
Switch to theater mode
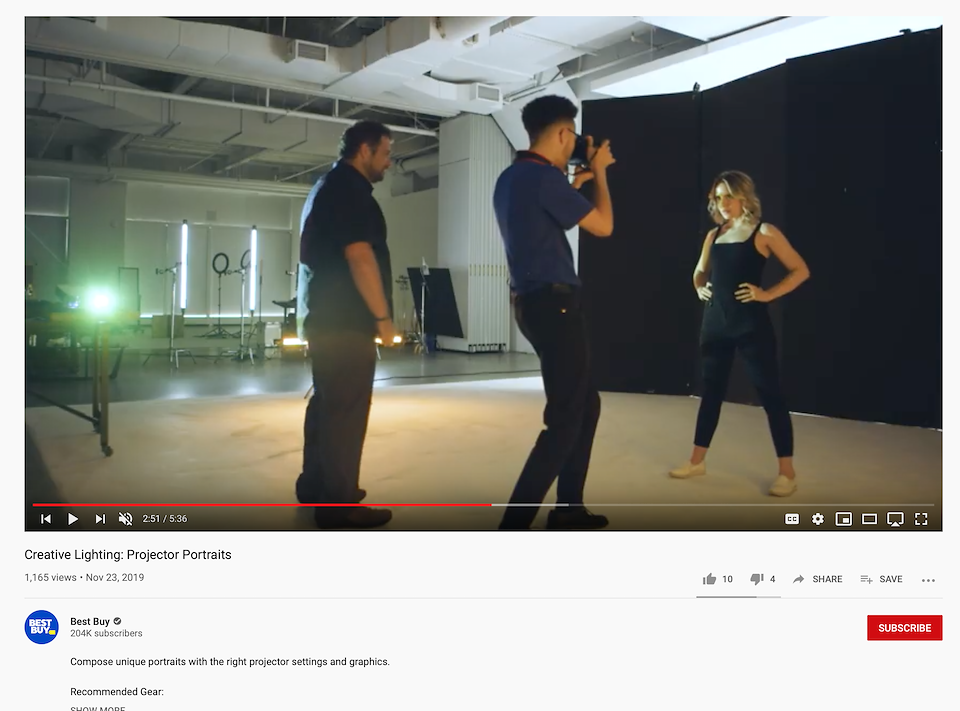point(869,519)
